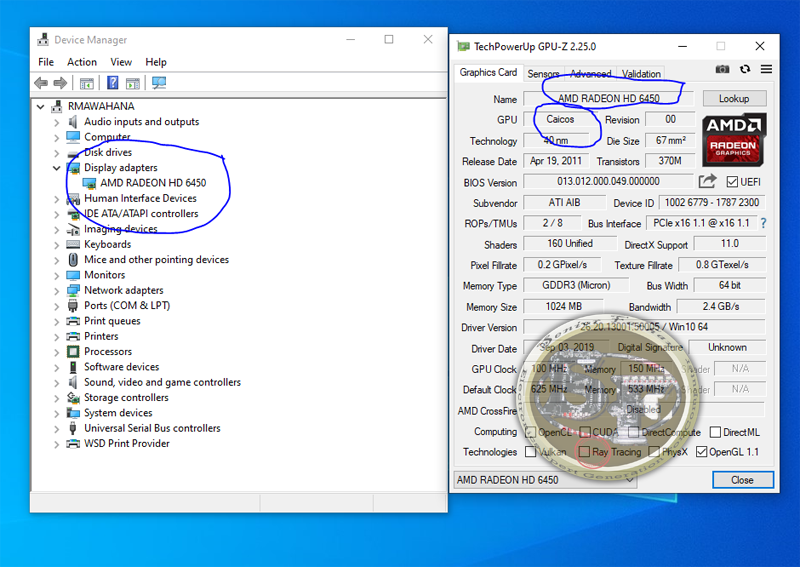Click the Memory Size 1024 MB value
800x567 pixels.
[563, 306]
